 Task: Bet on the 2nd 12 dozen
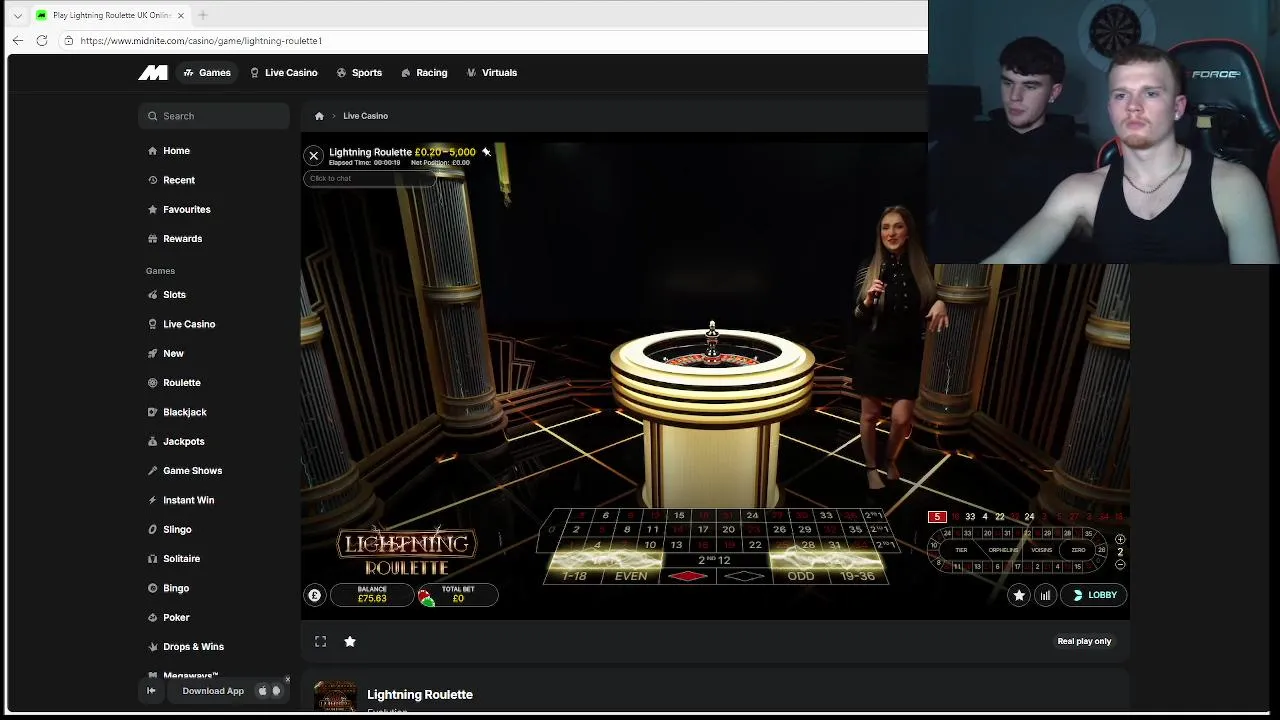click(713, 560)
